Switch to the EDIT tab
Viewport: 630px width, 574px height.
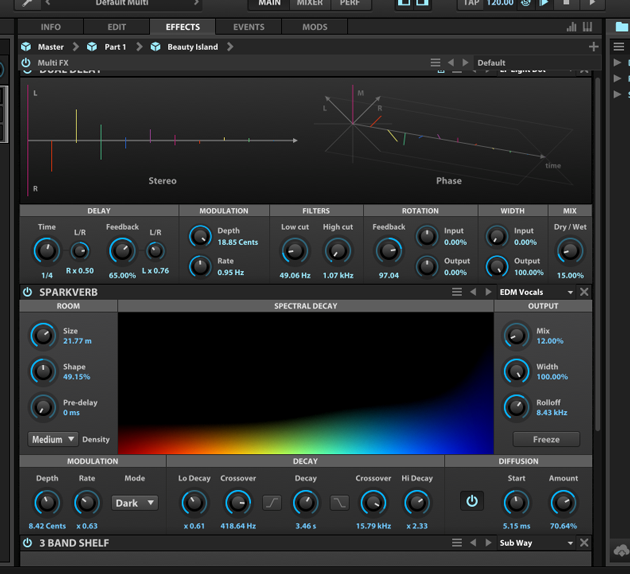117,27
